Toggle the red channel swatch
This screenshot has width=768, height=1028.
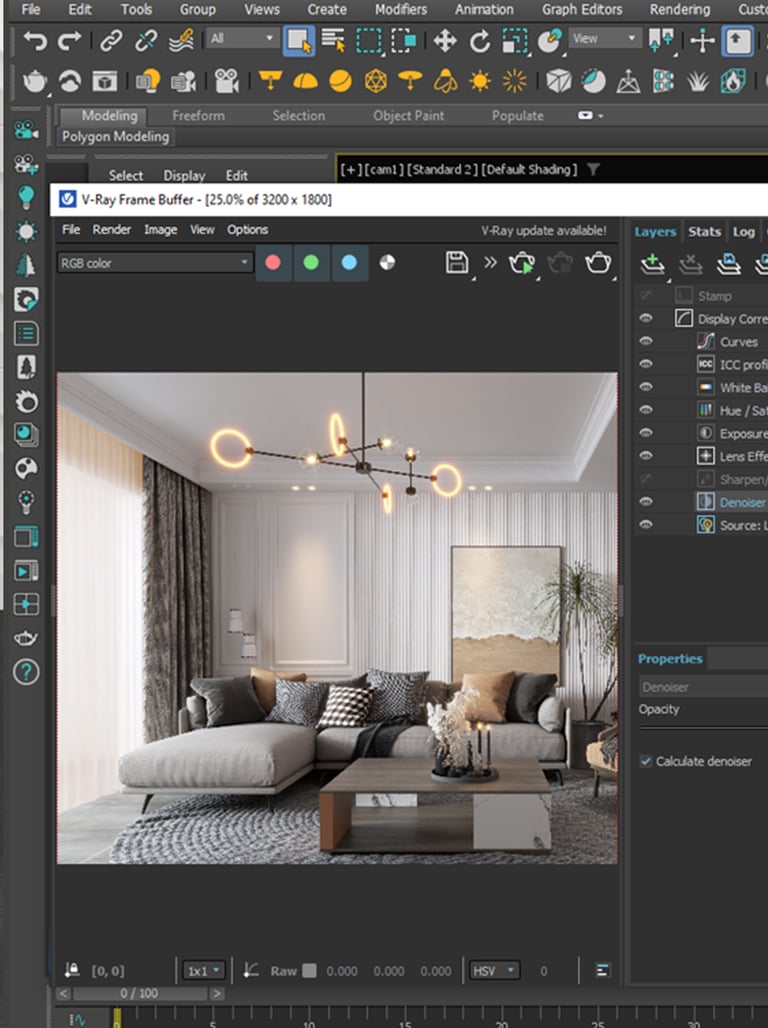pos(273,263)
